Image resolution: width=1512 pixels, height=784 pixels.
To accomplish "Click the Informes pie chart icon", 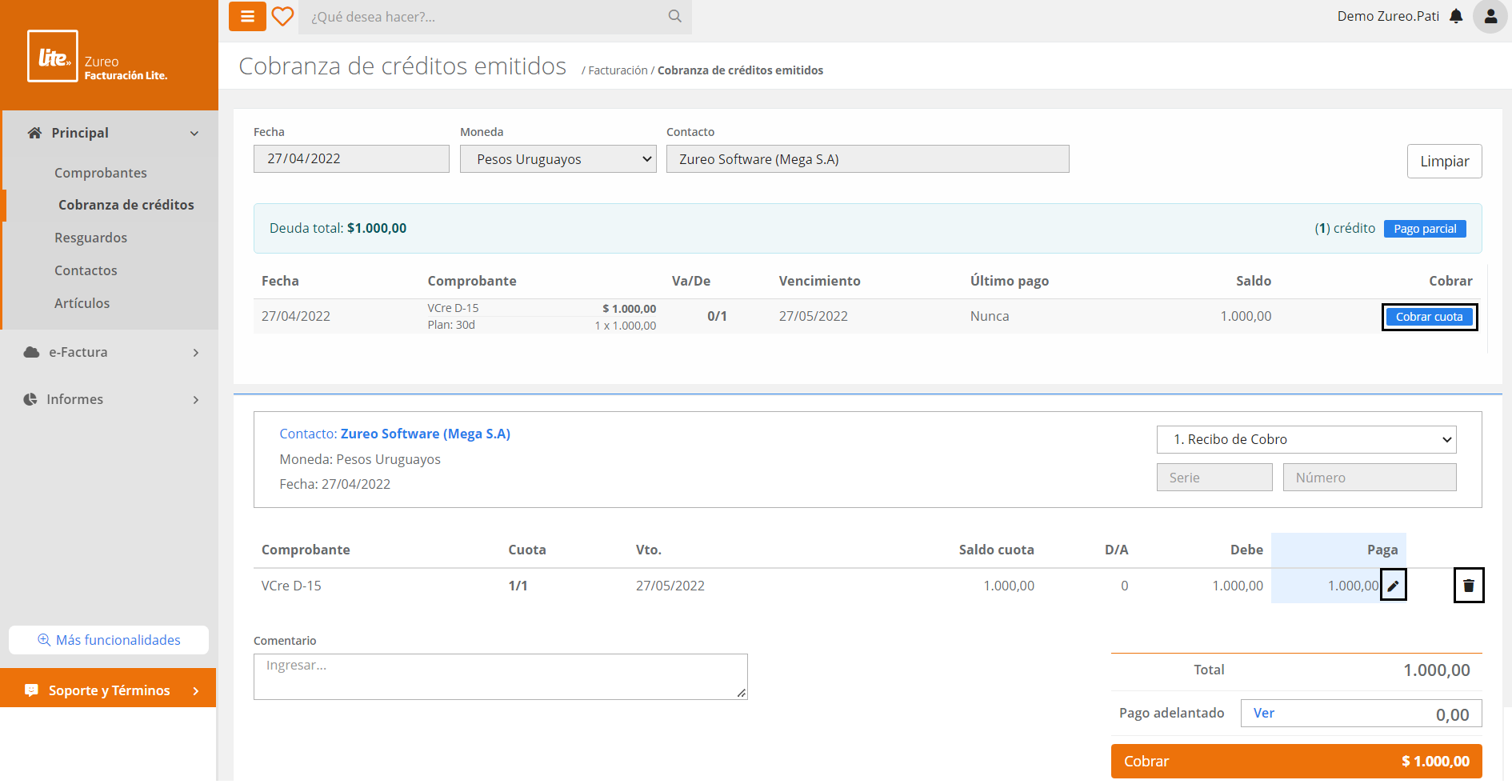I will pos(30,399).
